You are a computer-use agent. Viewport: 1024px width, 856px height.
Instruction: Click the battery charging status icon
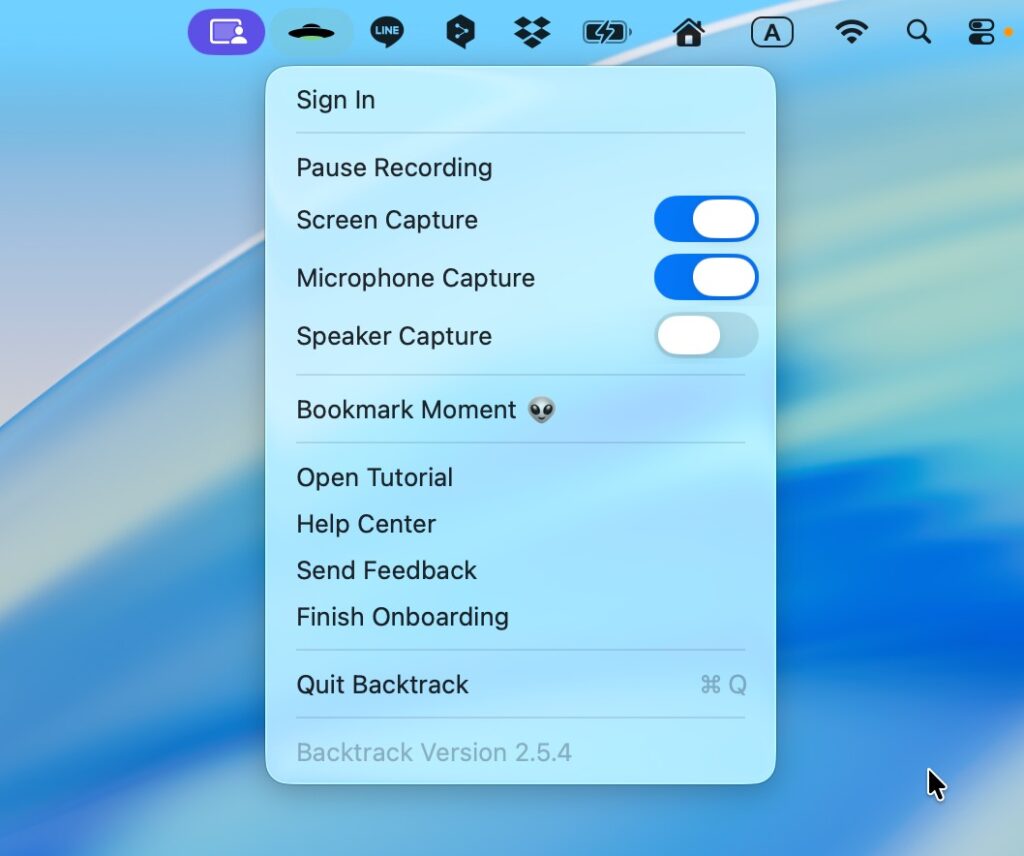(x=606, y=32)
